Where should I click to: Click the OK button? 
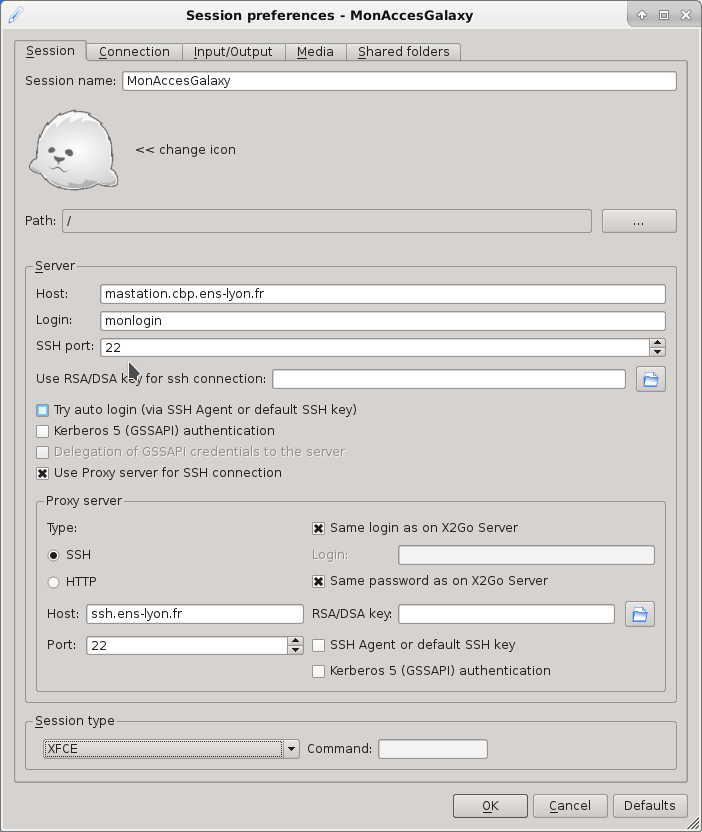click(x=490, y=806)
